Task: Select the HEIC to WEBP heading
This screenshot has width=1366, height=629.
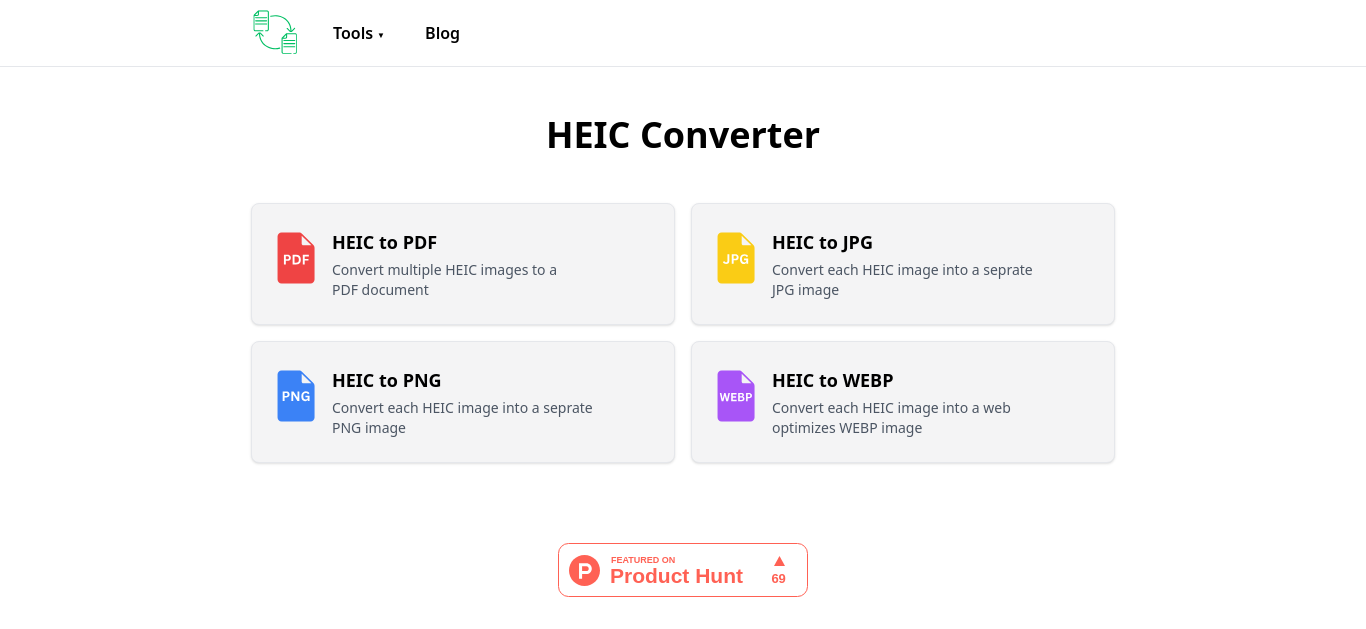Action: pyautogui.click(x=832, y=380)
